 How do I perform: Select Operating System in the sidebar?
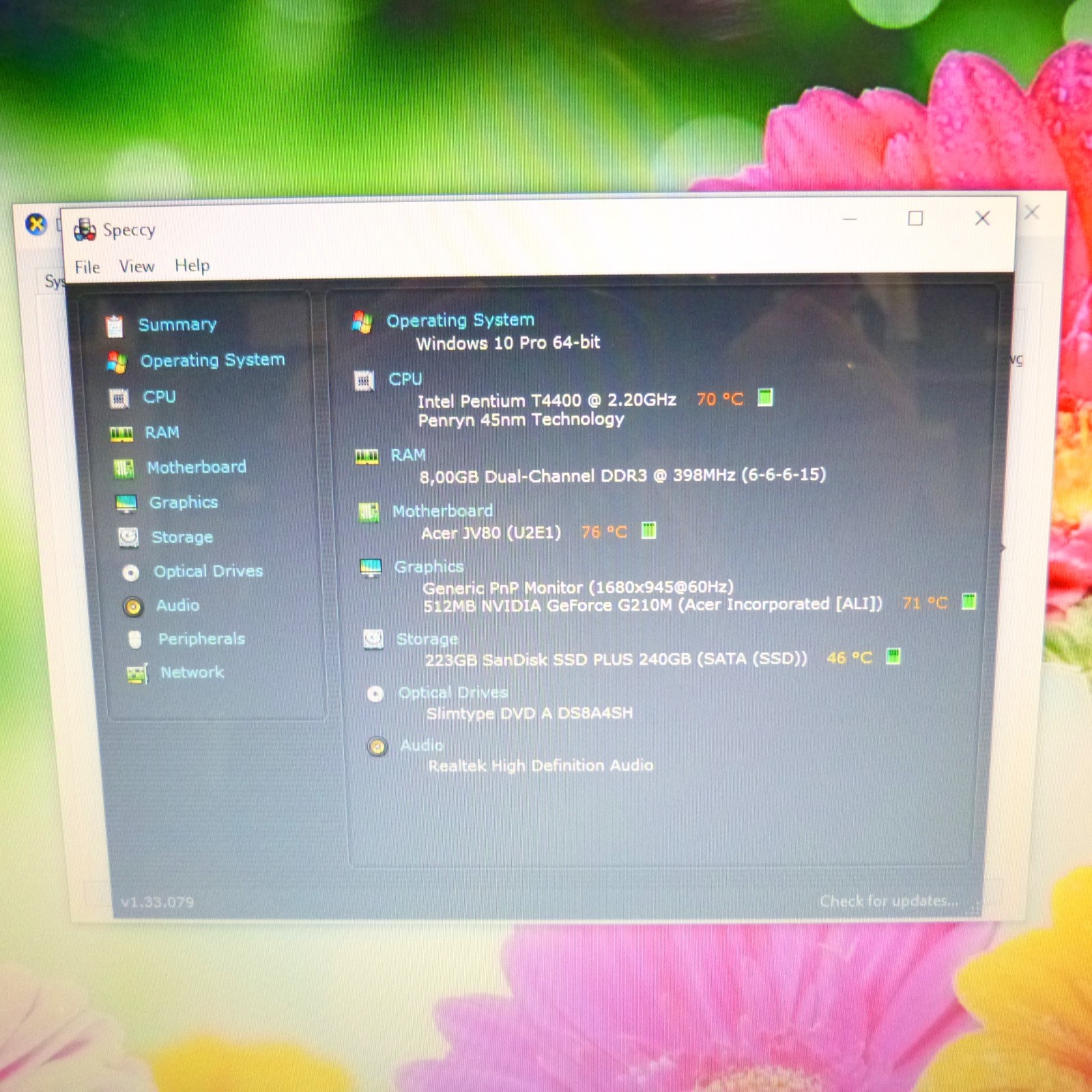pos(213,360)
